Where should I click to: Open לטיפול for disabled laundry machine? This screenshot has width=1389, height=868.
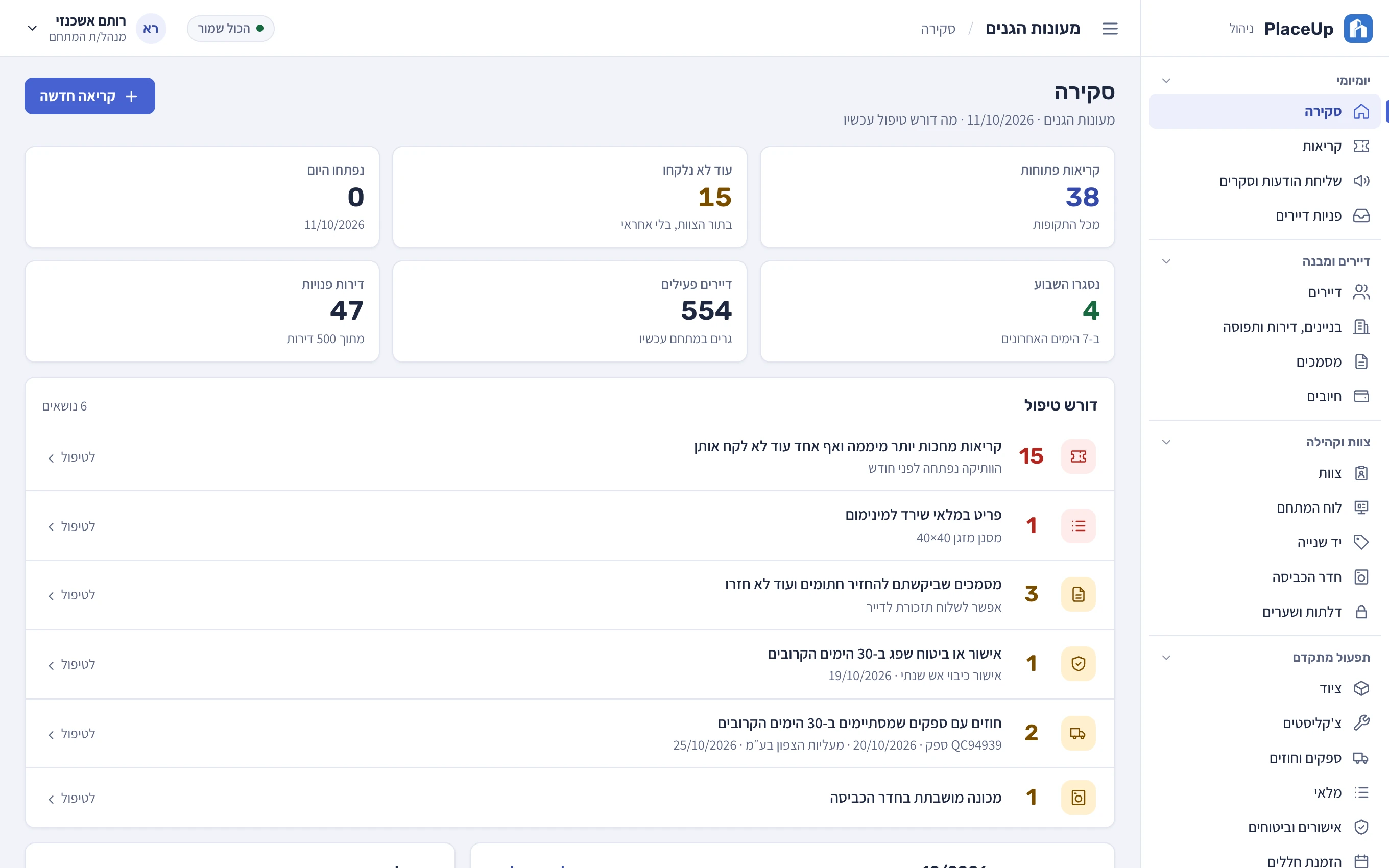point(71,798)
